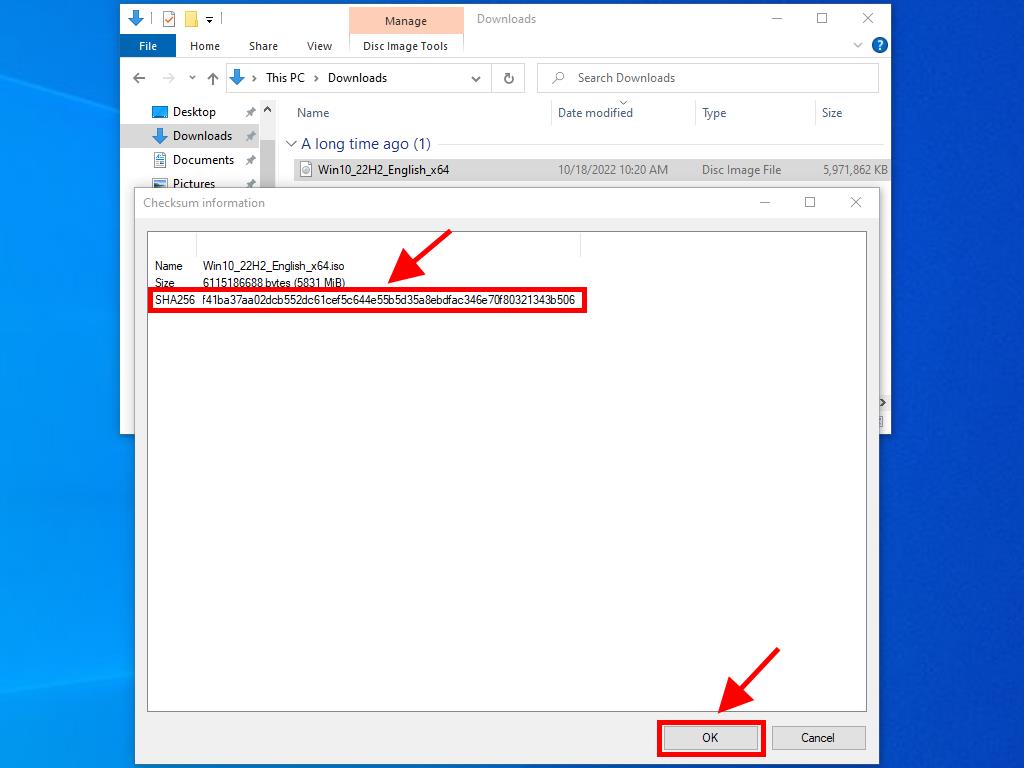This screenshot has height=768, width=1024.
Task: Select Documents in the navigation pane
Action: (x=203, y=160)
